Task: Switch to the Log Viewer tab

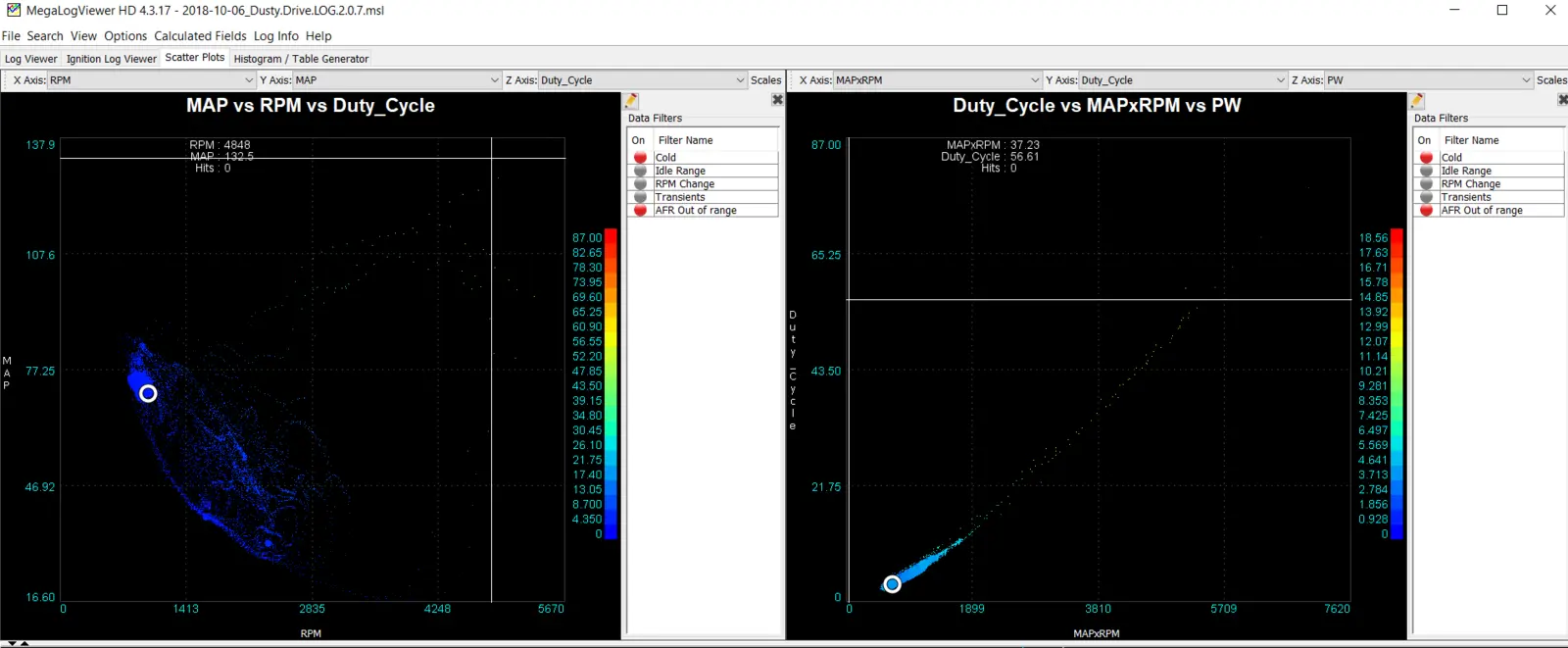Action: tap(31, 59)
